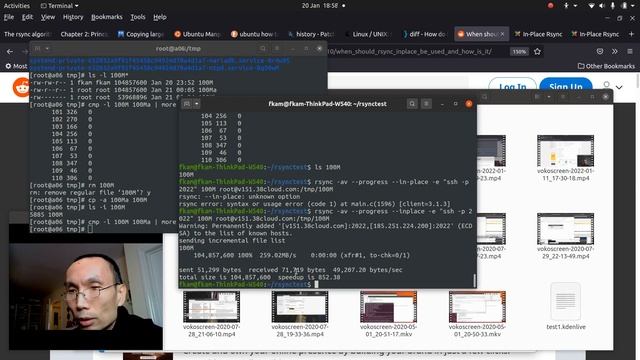Open the Firefox Edit menu

(27, 17)
